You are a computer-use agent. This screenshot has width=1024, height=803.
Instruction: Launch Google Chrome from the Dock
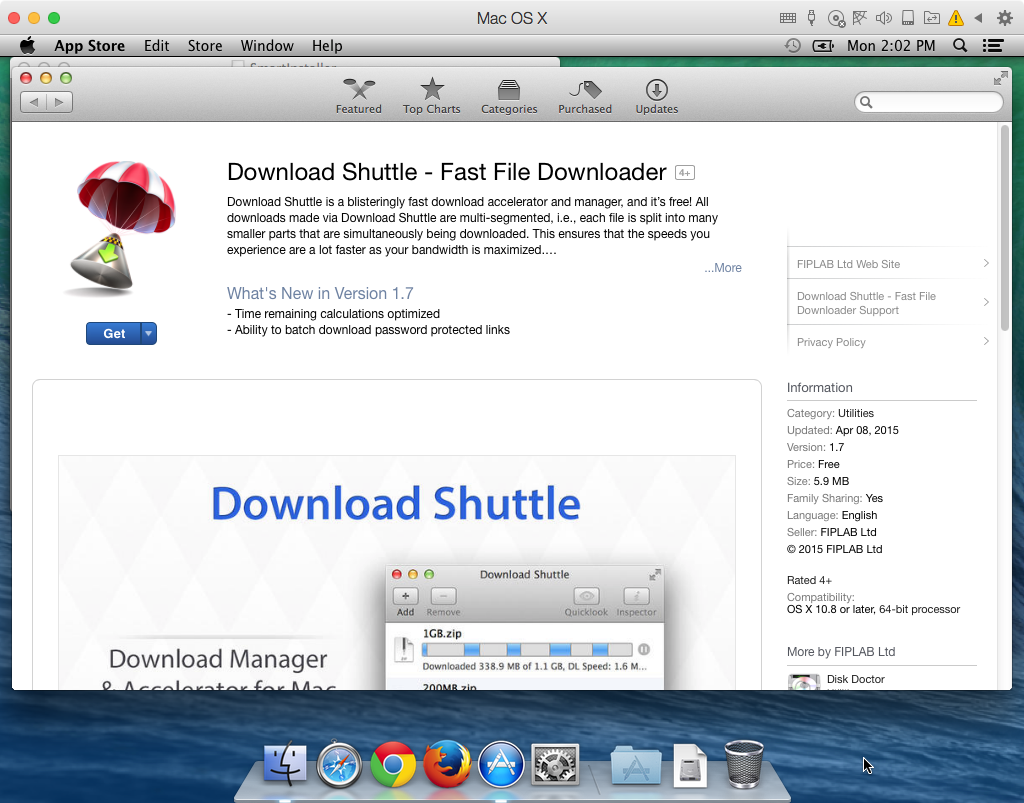coord(393,764)
